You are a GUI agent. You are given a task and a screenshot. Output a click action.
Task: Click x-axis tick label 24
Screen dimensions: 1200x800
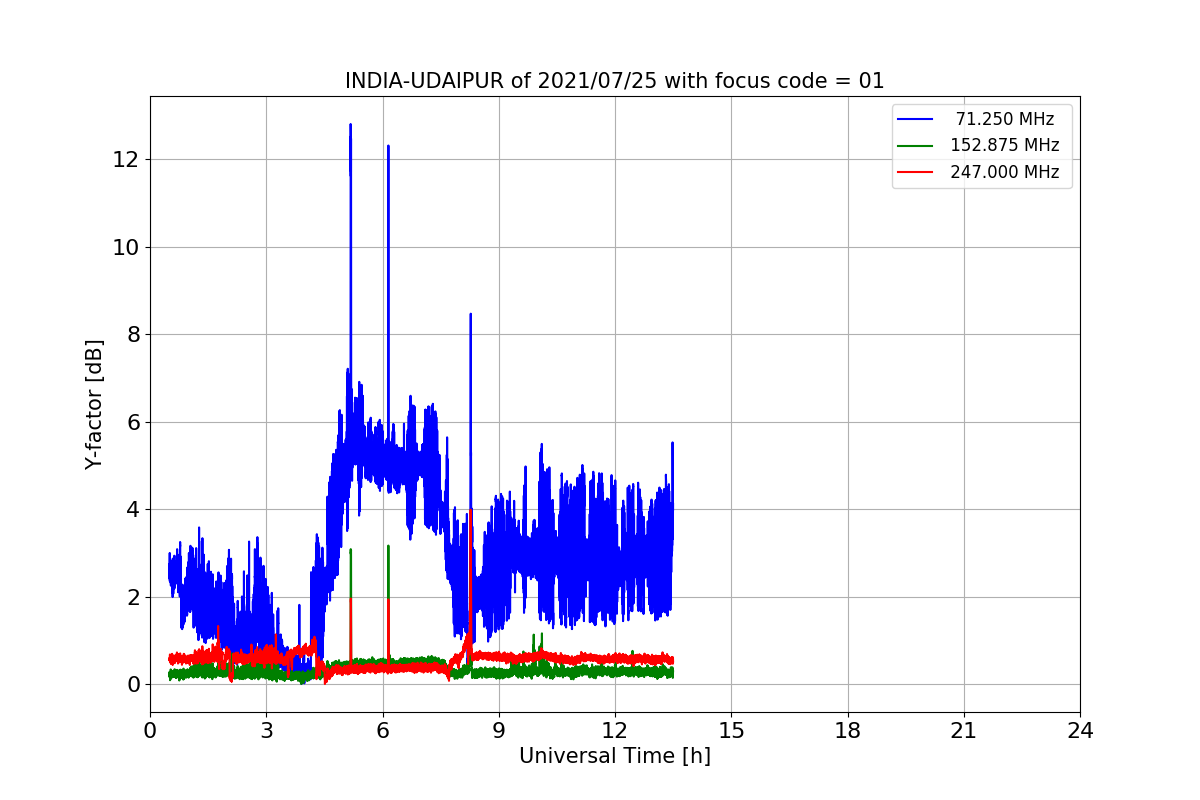point(1080,731)
